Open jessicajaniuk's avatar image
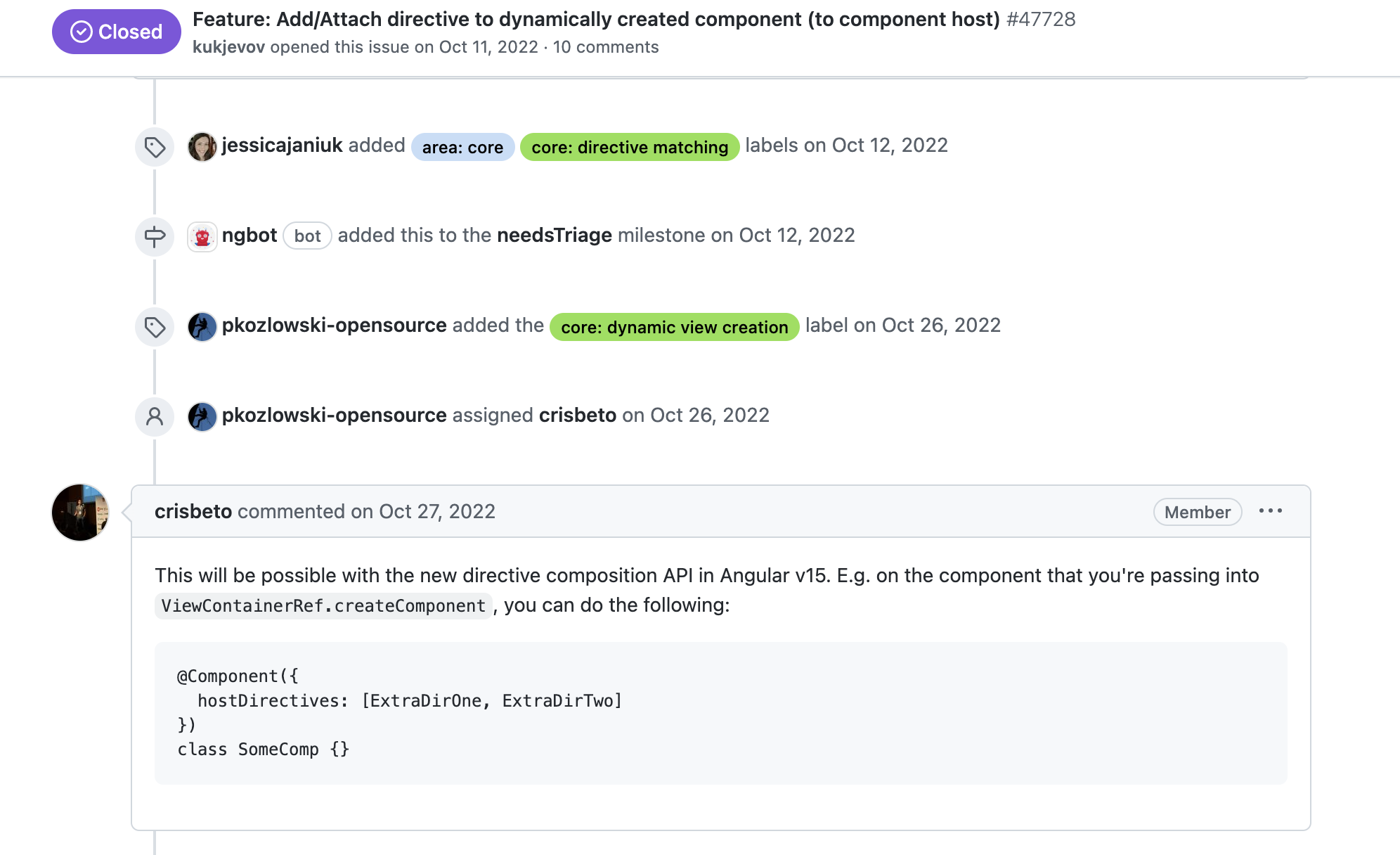This screenshot has width=1400, height=855. click(202, 147)
